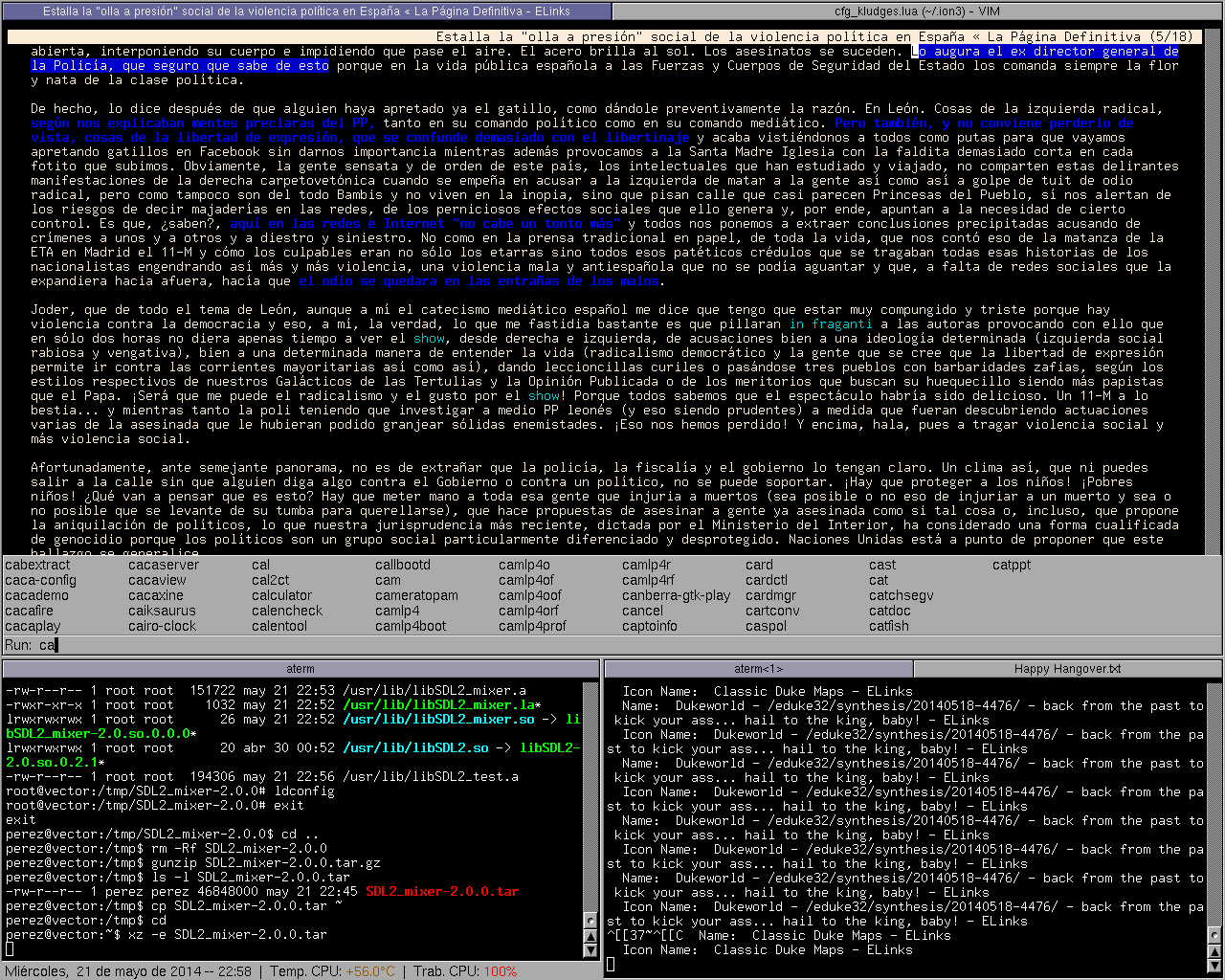Click inside the 'Run: ca' prompt field

pyautogui.click(x=612, y=645)
